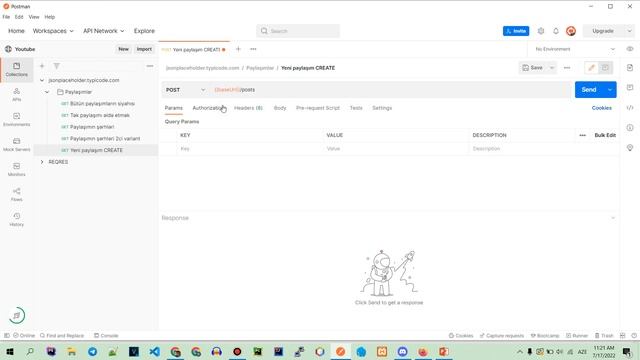Click the Invite button
This screenshot has height=360, width=640.
[x=516, y=31]
